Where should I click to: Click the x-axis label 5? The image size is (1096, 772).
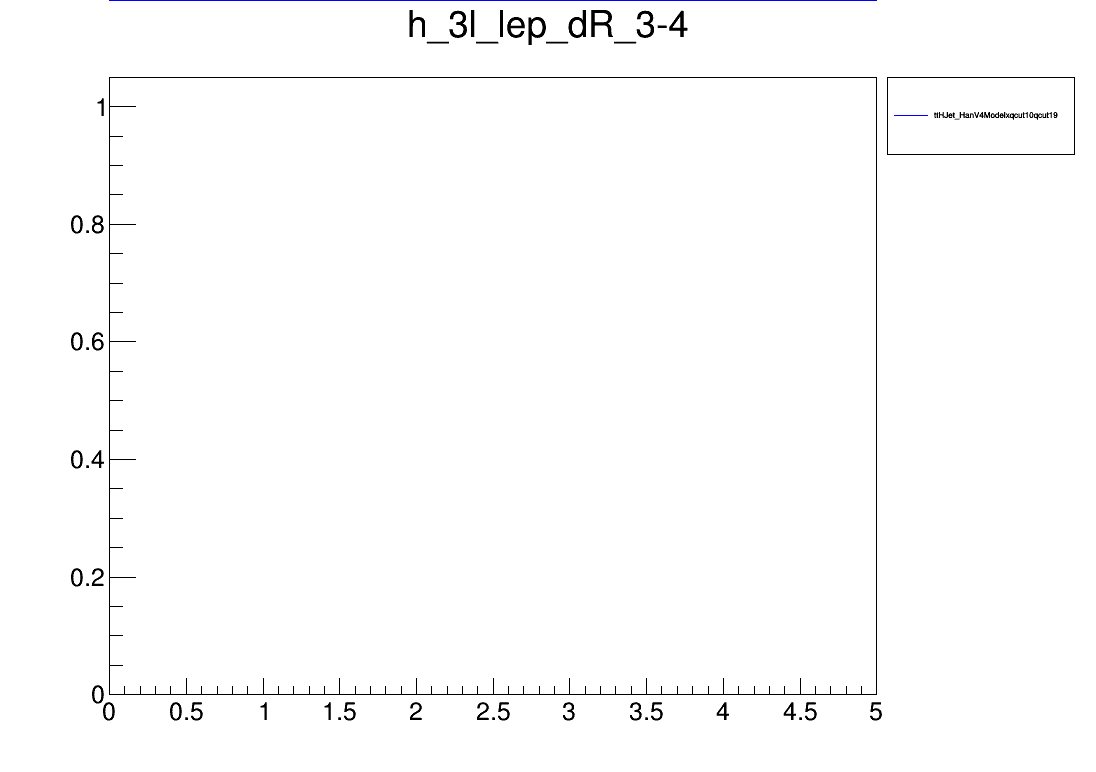click(876, 712)
